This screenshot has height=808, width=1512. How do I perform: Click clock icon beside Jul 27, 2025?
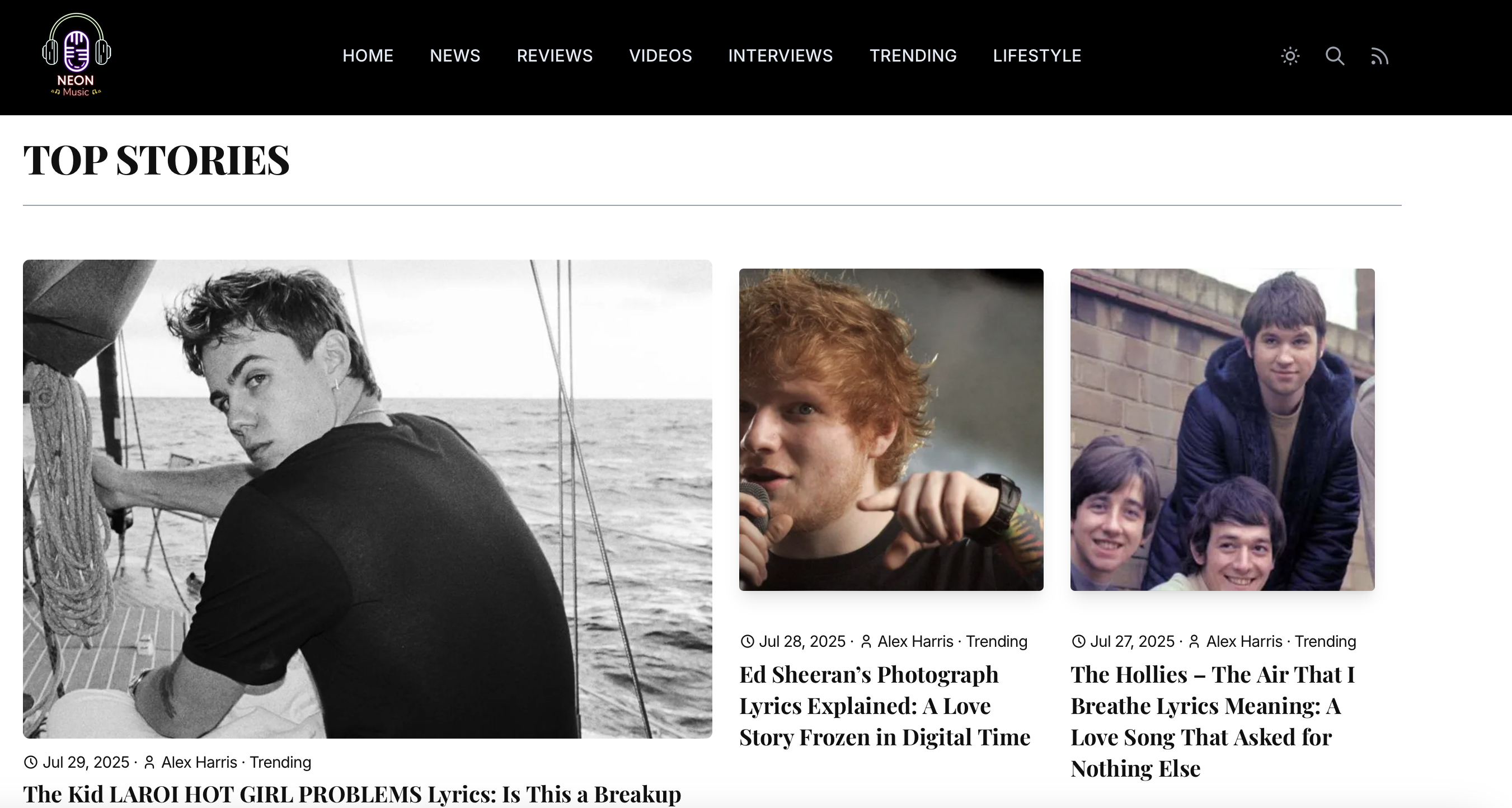coord(1078,641)
